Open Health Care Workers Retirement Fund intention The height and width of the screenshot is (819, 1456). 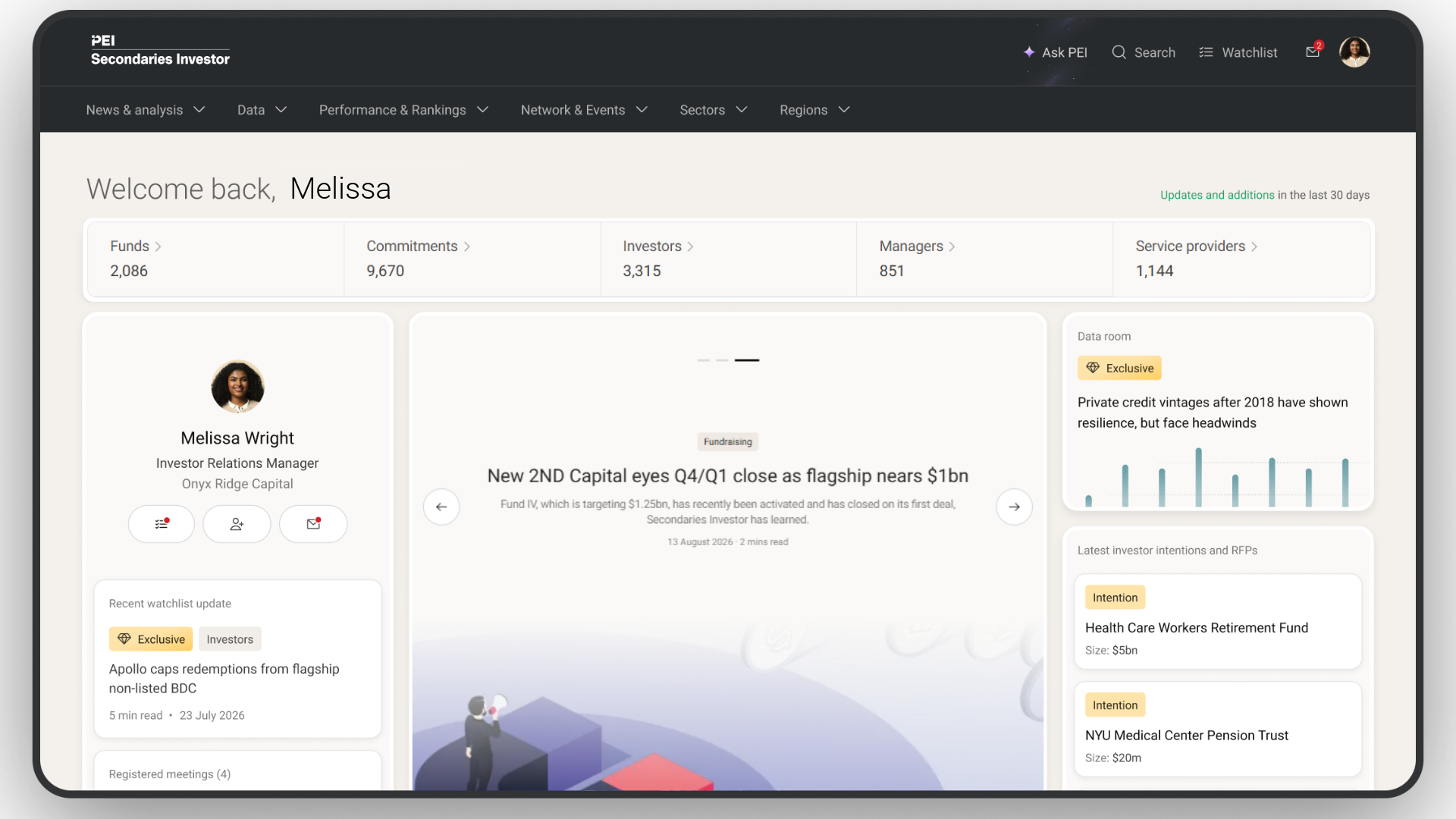[x=1218, y=622]
